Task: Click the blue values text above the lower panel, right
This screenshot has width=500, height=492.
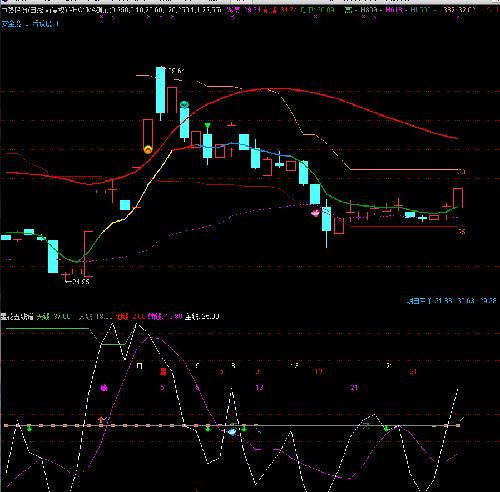Action: click(451, 301)
